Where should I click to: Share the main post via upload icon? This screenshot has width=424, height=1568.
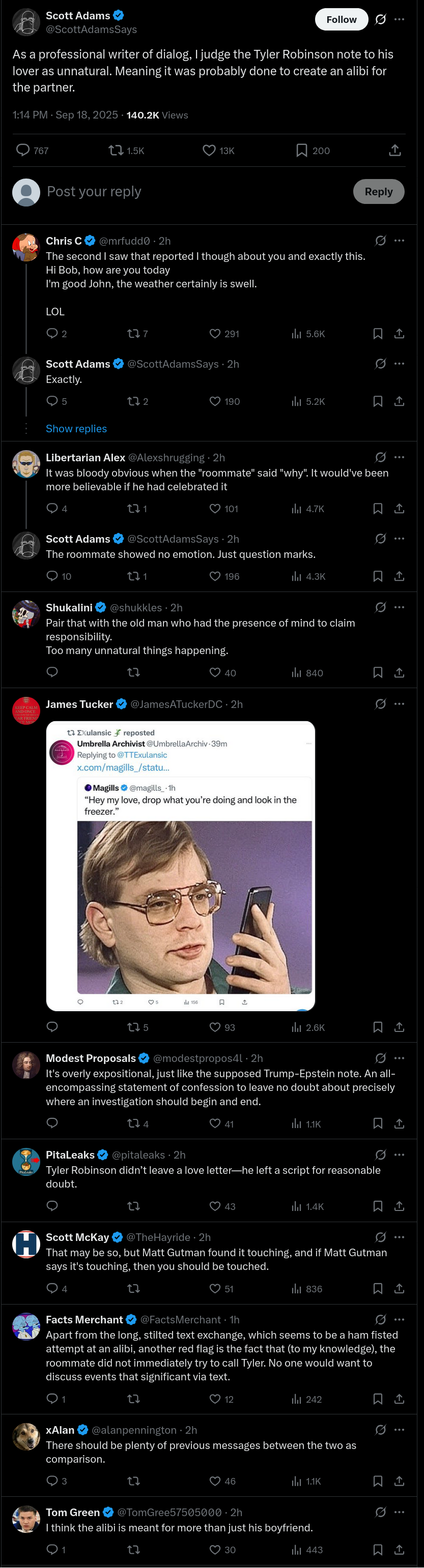[x=395, y=151]
